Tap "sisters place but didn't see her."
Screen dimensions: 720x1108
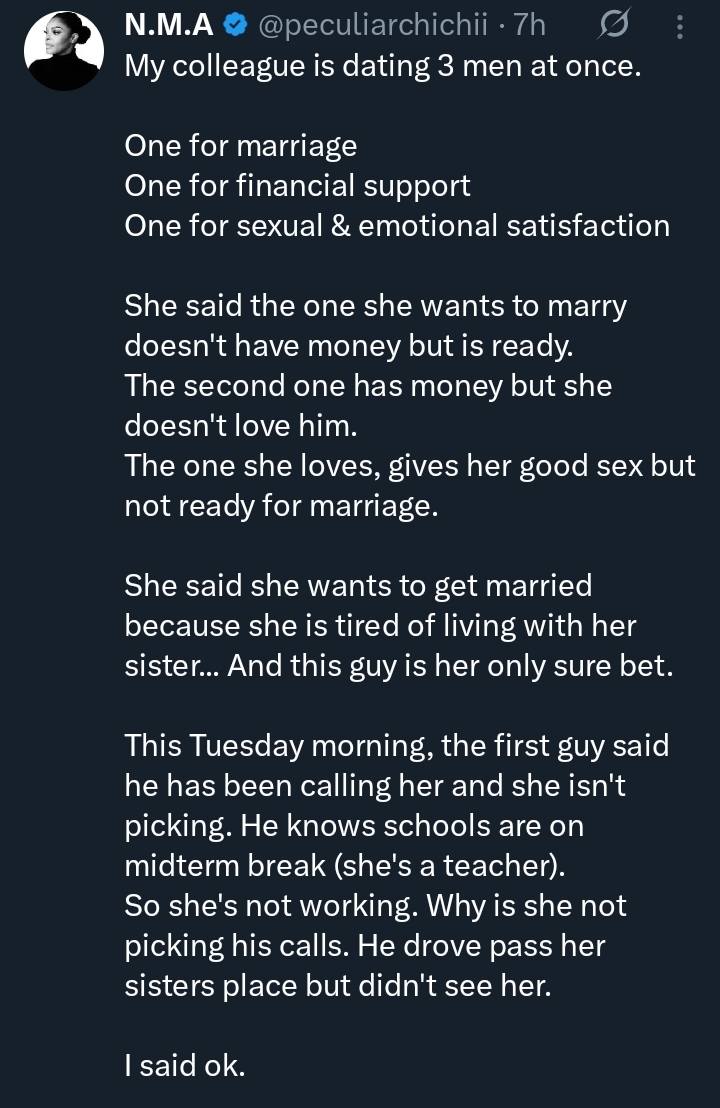[x=337, y=986]
